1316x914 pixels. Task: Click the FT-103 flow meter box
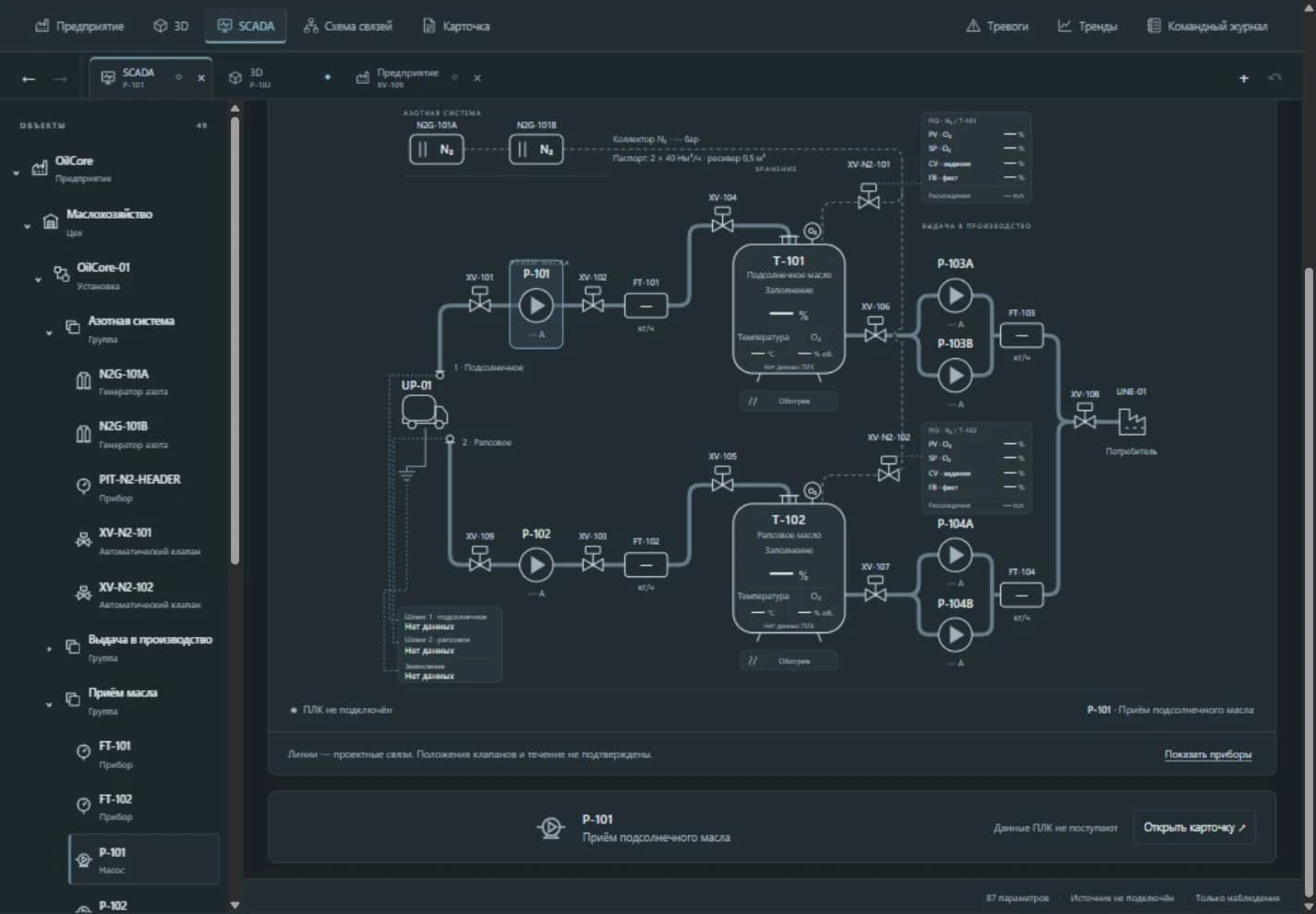point(1021,335)
